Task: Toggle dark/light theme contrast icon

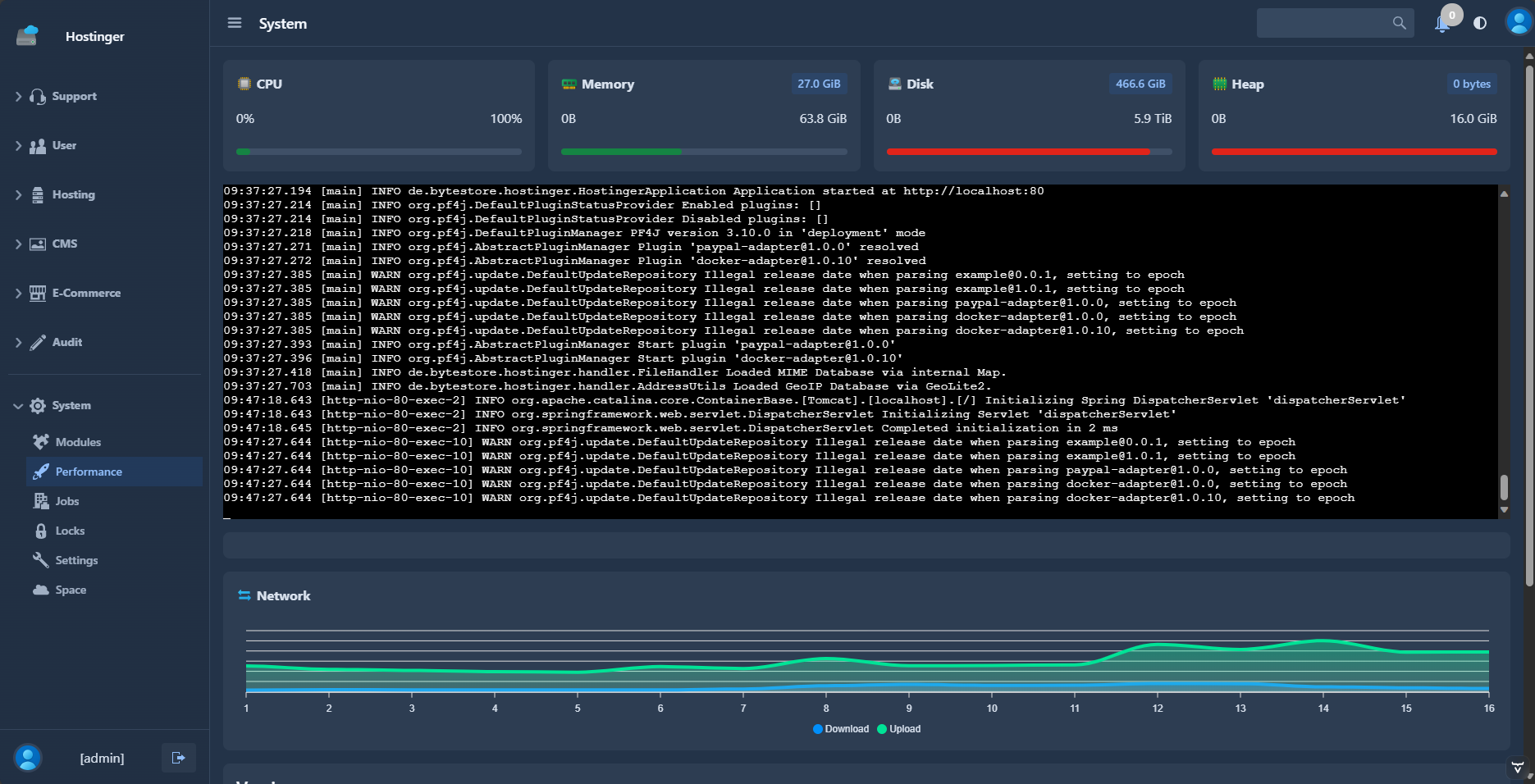Action: pos(1480,23)
